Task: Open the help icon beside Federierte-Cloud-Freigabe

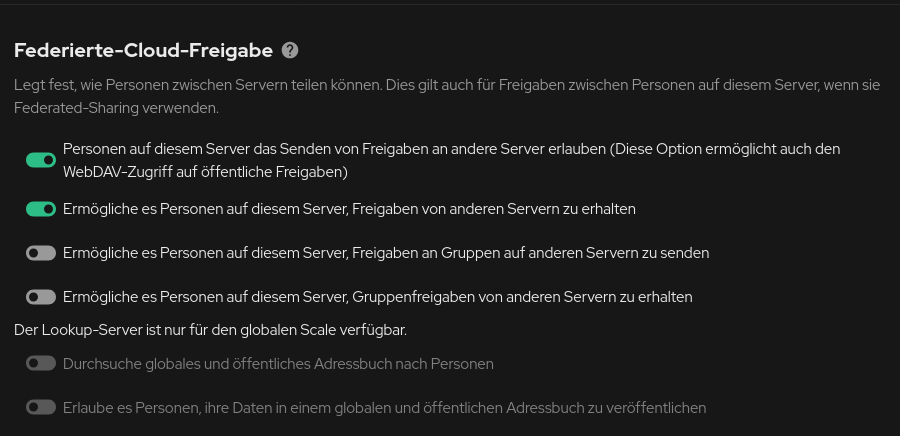Action: click(290, 50)
